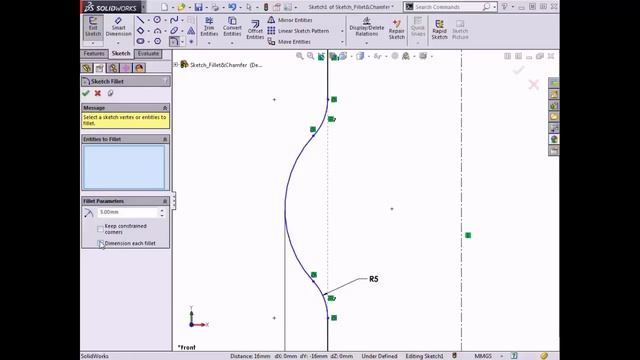Click Zoom to Fit magnifier in viewport

click(x=300, y=56)
